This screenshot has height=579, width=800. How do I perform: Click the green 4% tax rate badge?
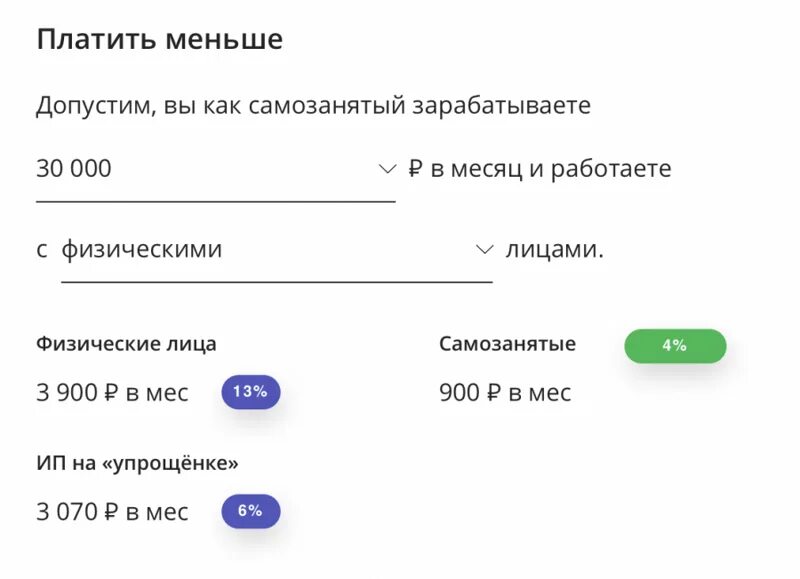coord(675,346)
